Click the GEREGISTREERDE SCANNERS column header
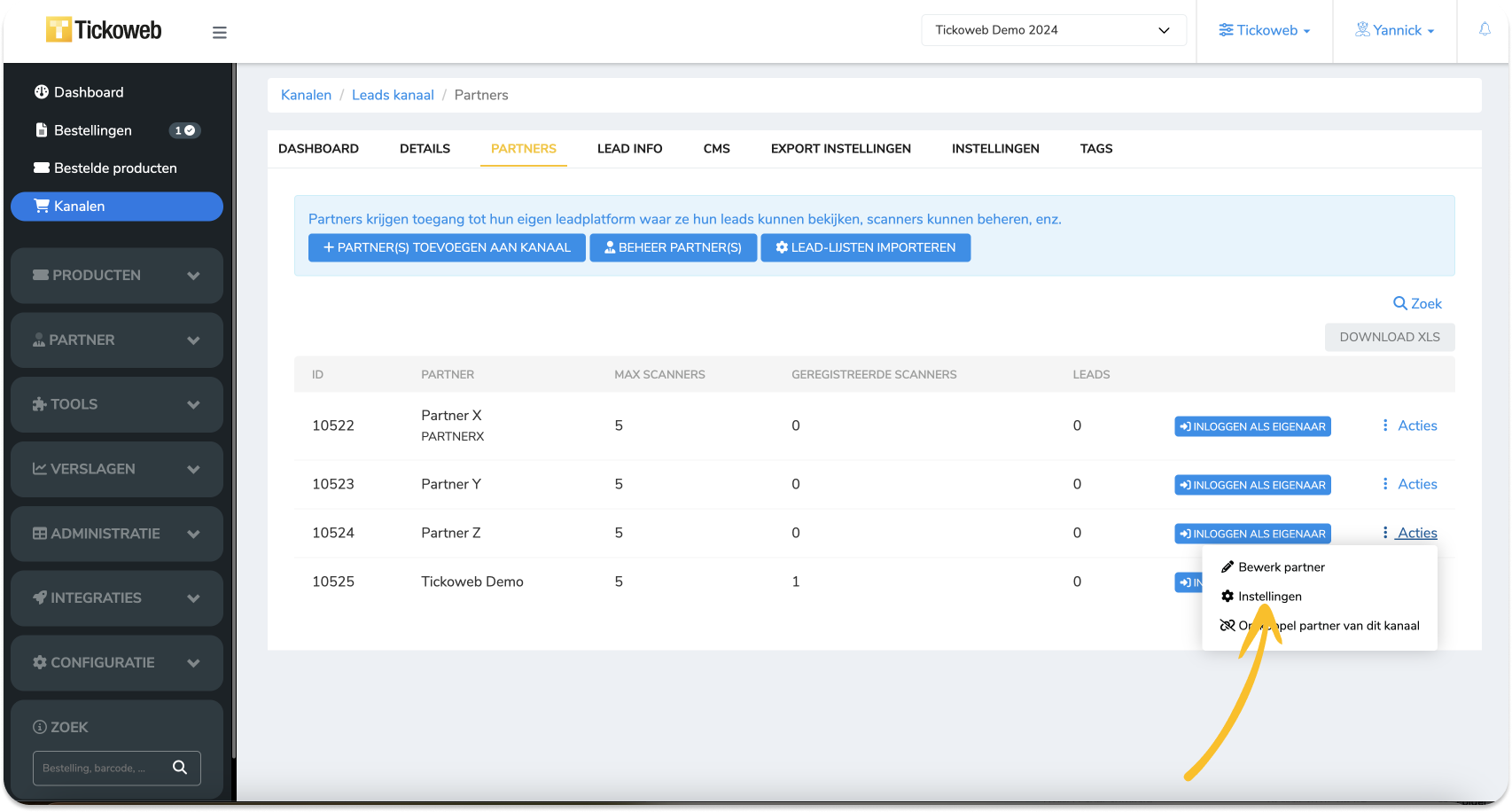Screen dimensions: 1512x812 click(x=874, y=375)
